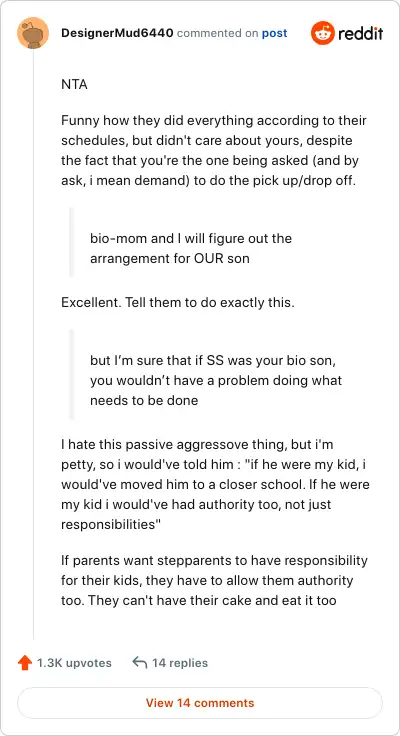Click the 'NTA' verdict text
Image resolution: width=400 pixels, height=736 pixels.
click(74, 85)
